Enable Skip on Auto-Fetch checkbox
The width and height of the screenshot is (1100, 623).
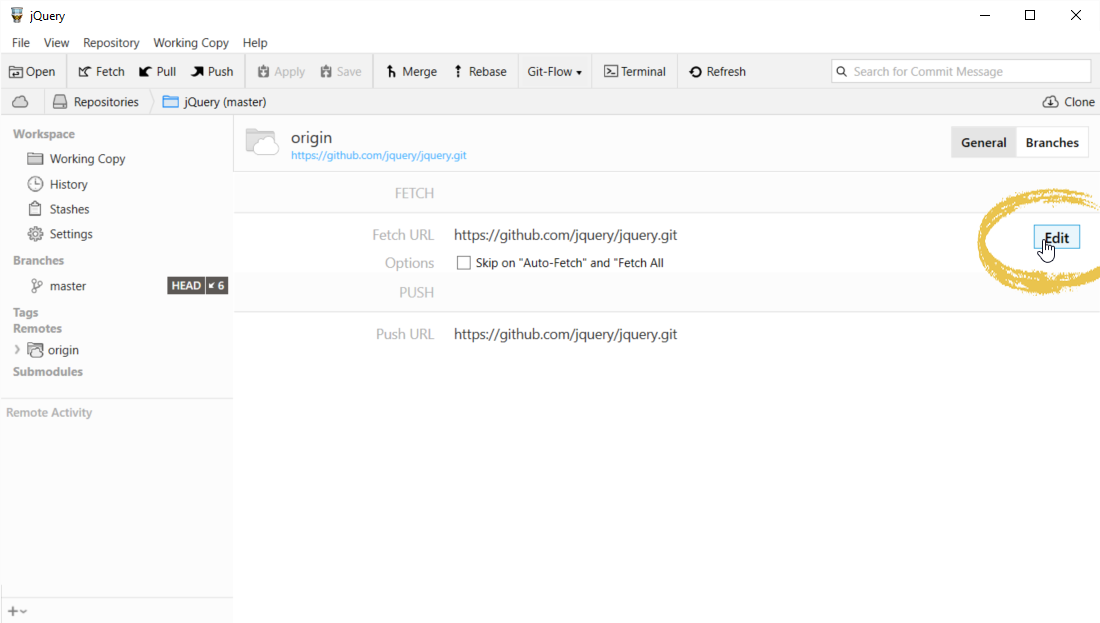464,263
